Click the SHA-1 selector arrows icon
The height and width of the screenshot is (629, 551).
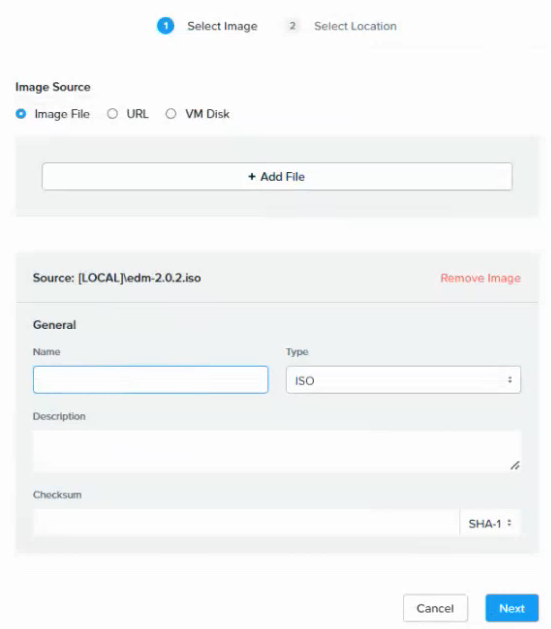pyautogui.click(x=509, y=523)
